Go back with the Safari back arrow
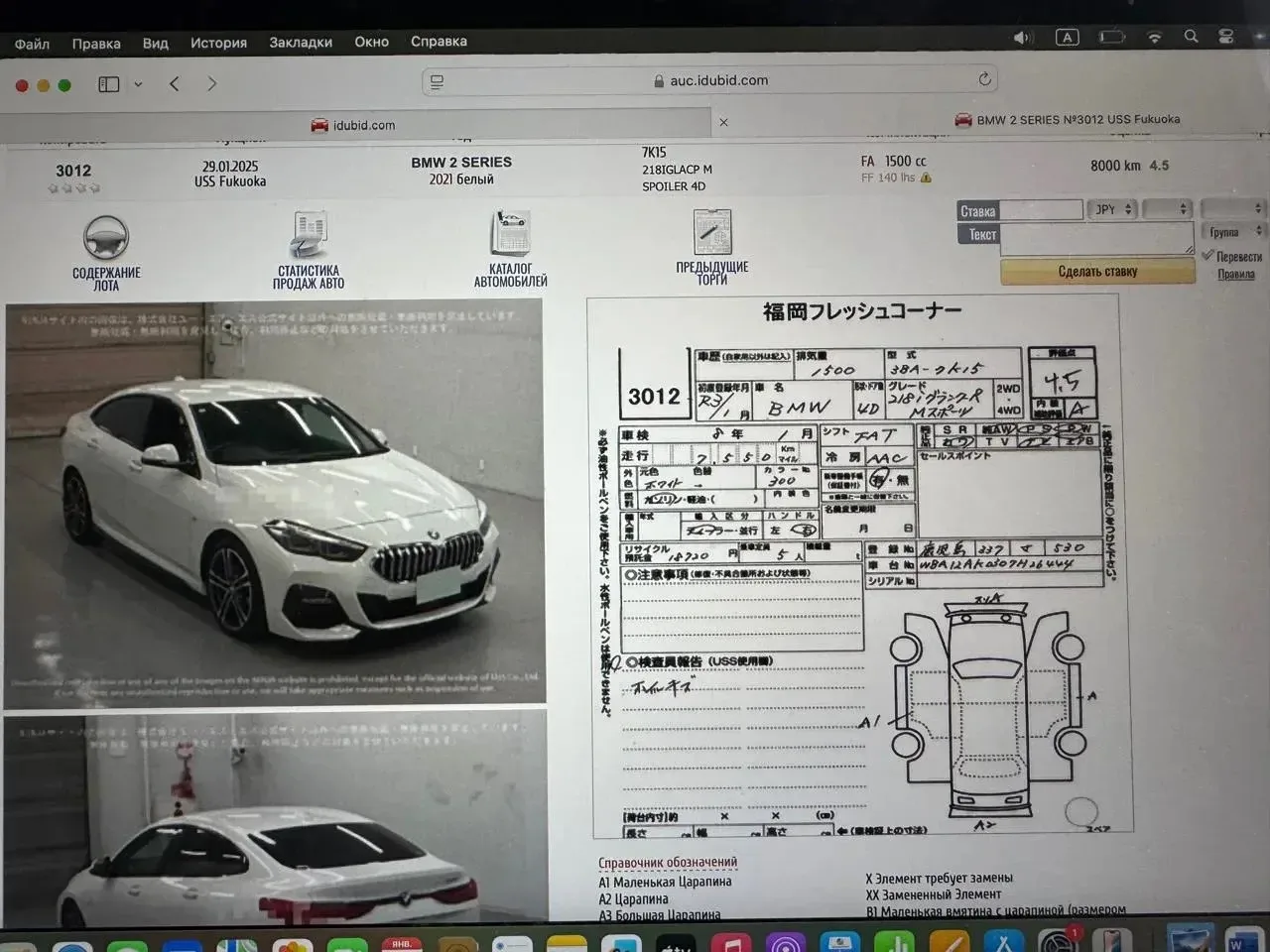Screen dimensions: 1270x952 tap(175, 84)
